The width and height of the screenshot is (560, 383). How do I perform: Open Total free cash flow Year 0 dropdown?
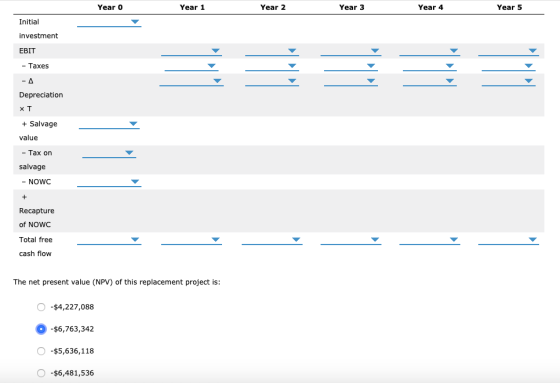[109, 240]
